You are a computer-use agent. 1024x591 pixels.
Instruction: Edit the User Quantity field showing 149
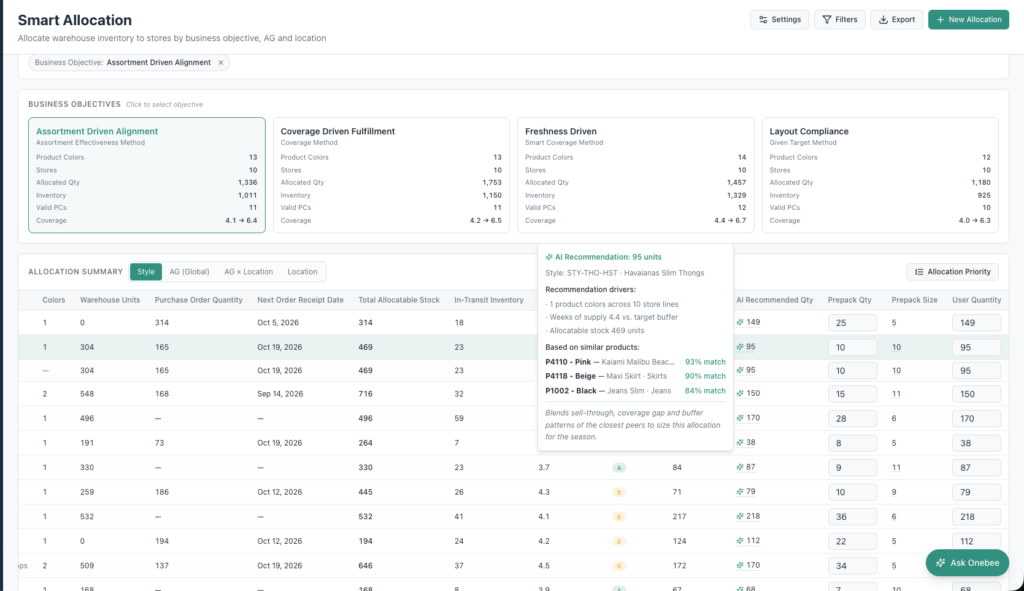[x=976, y=323]
